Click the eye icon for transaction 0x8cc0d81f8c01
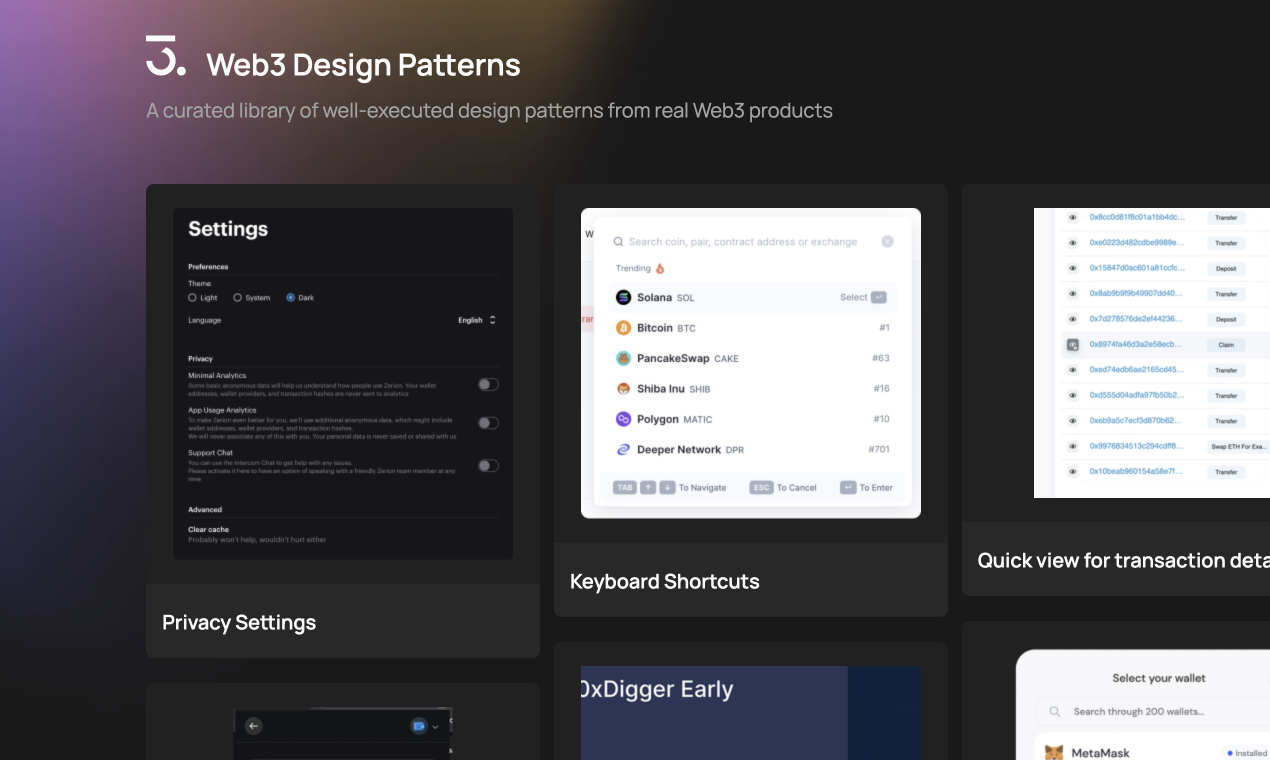 coord(1072,217)
